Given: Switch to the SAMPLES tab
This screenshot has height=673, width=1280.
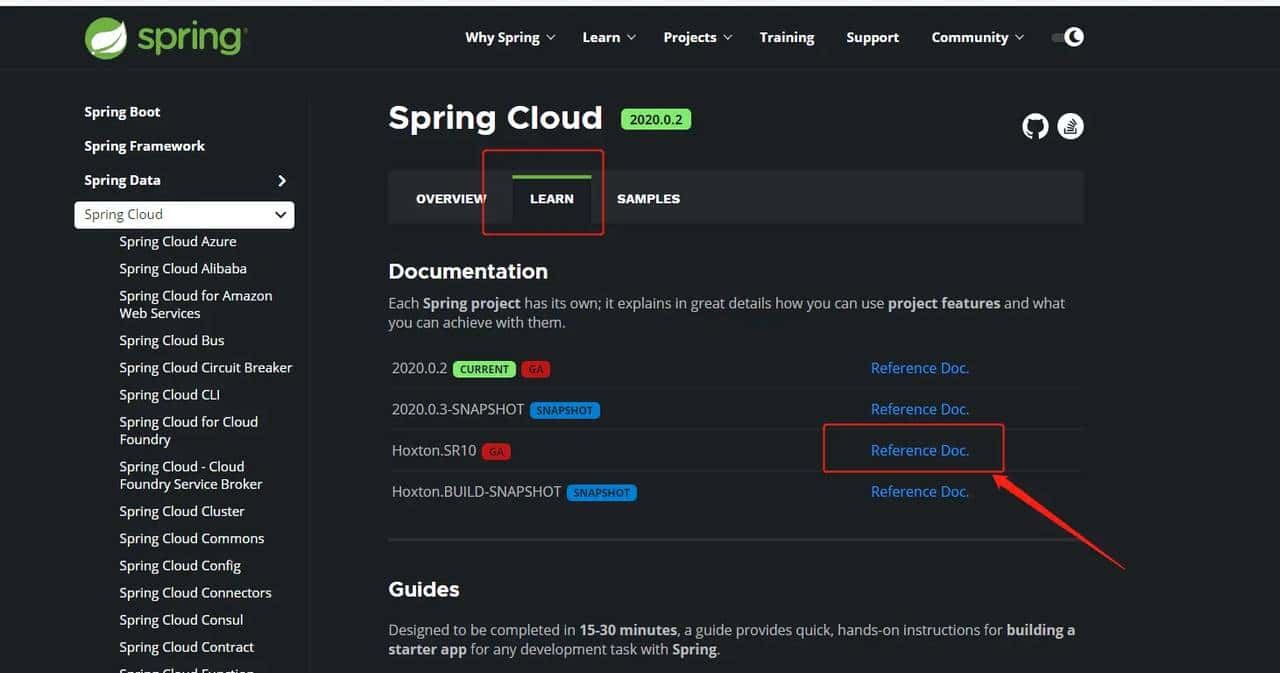Looking at the screenshot, I should click(648, 198).
